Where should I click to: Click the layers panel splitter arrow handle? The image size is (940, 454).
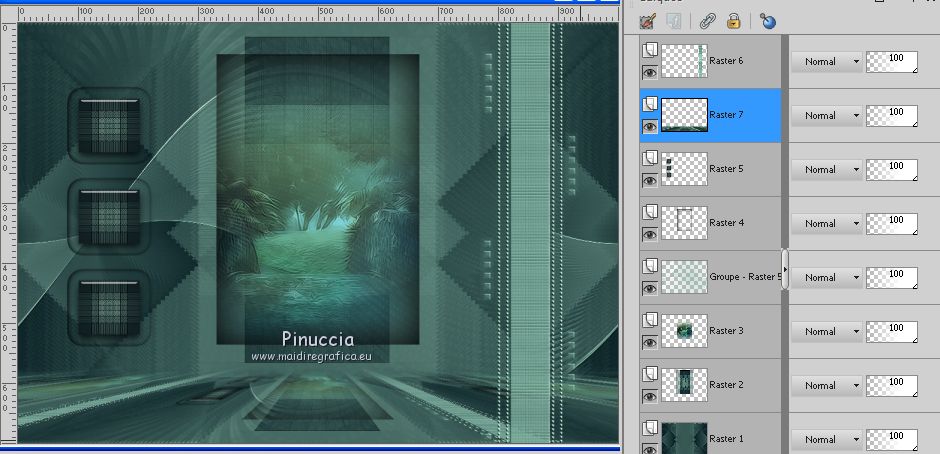[785, 270]
